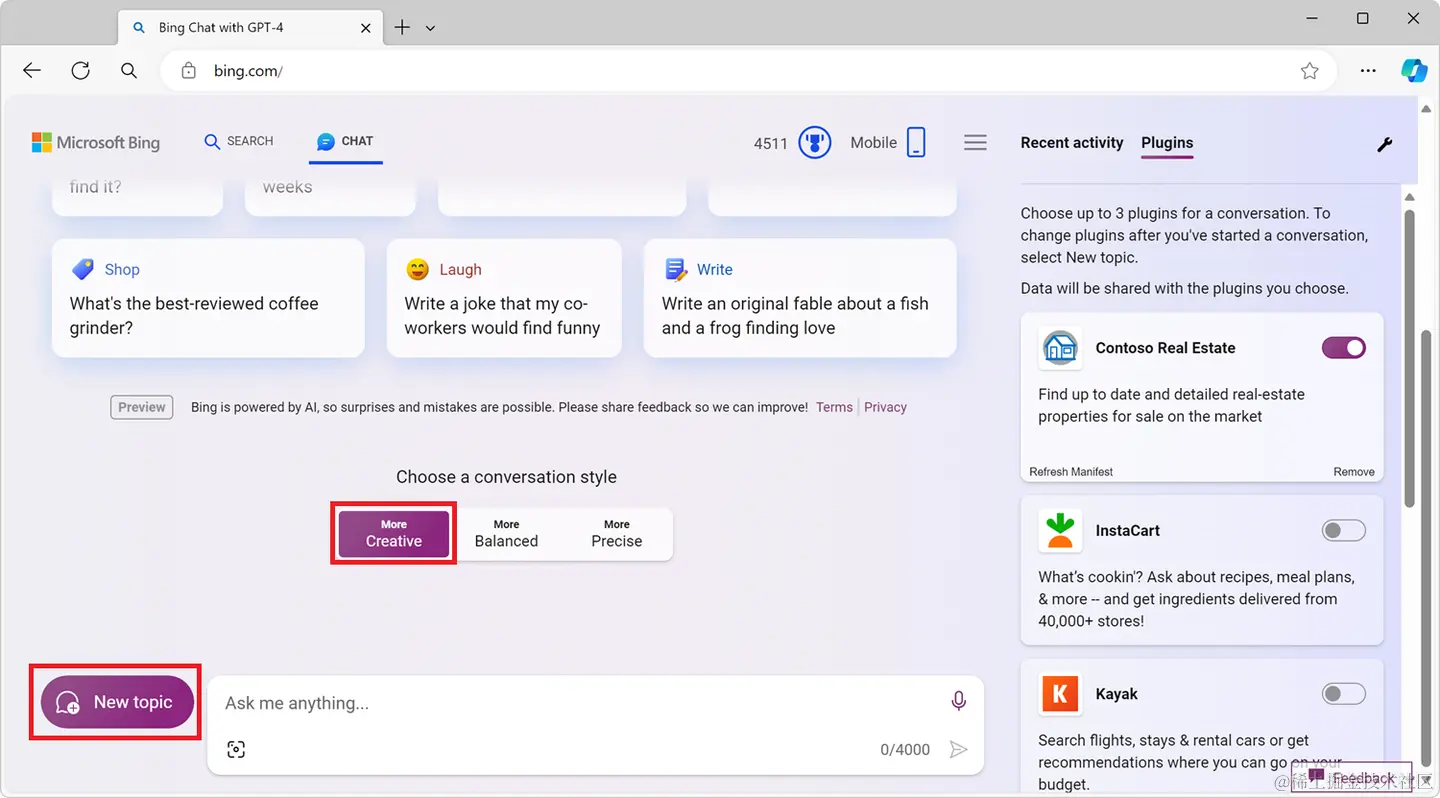Screen dimensions: 1440x798
Task: Choose the More Creative conversation style
Action: click(394, 534)
